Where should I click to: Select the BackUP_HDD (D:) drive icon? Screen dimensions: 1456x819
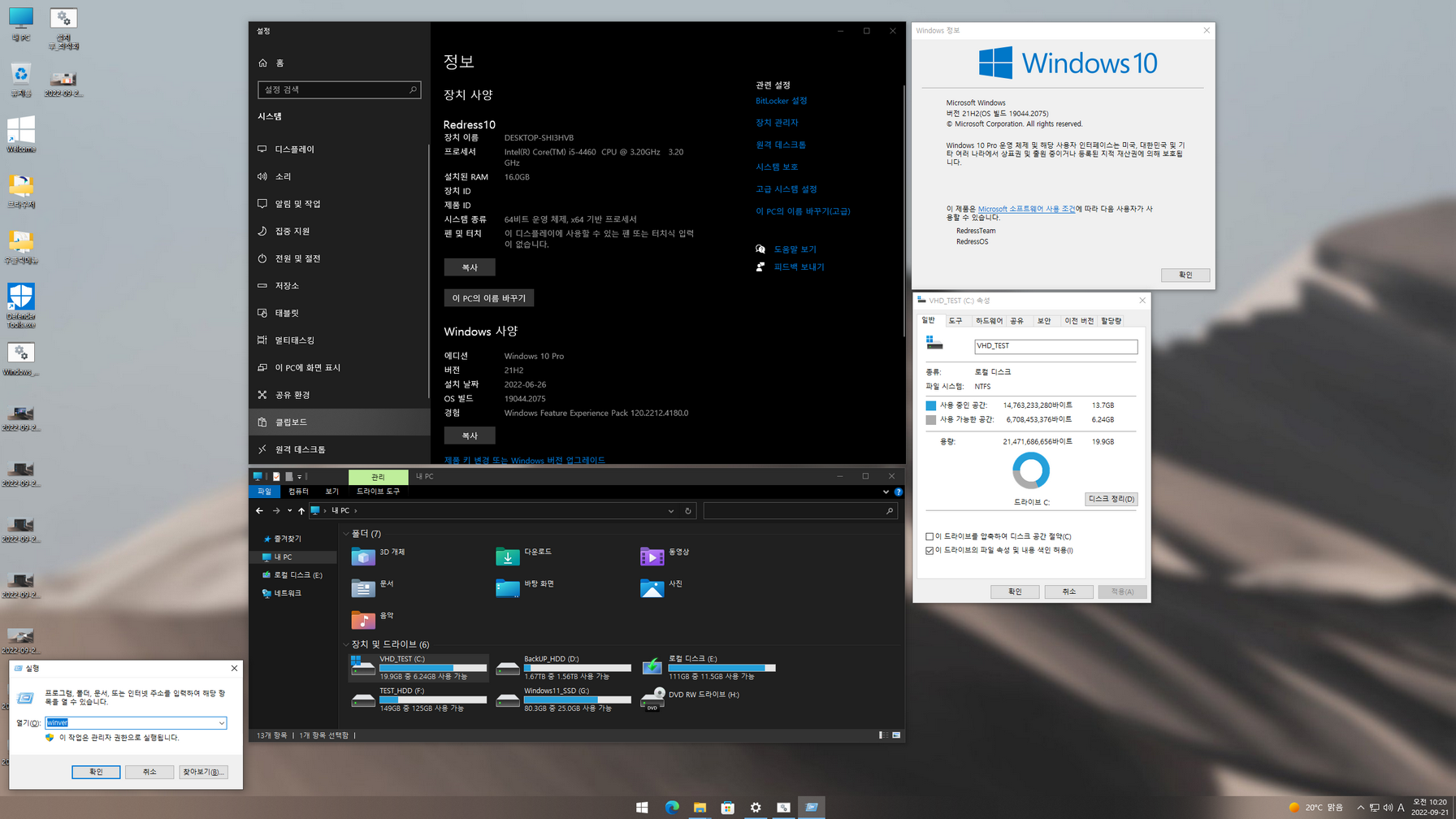pyautogui.click(x=508, y=667)
